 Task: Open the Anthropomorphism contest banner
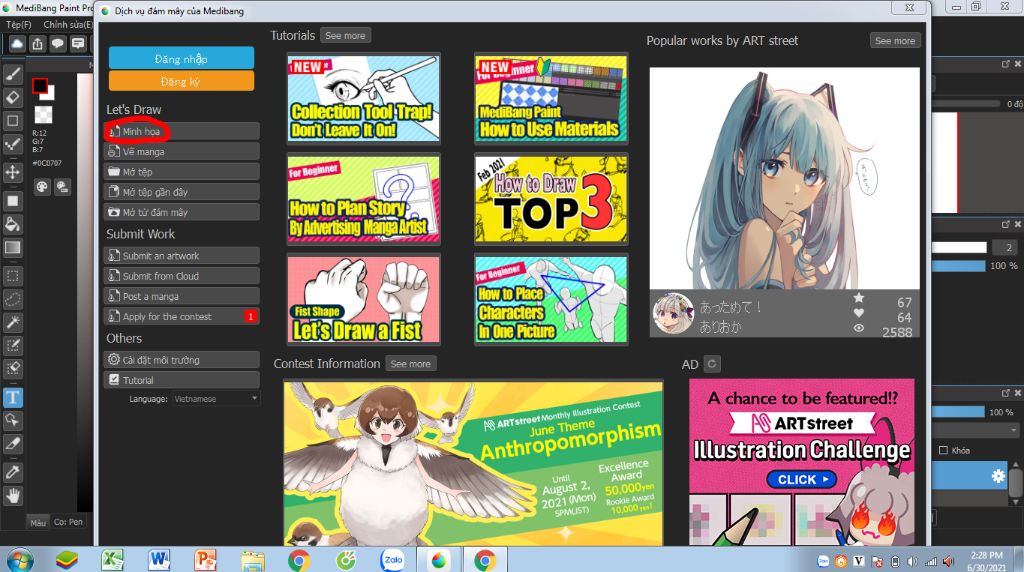pyautogui.click(x=473, y=464)
